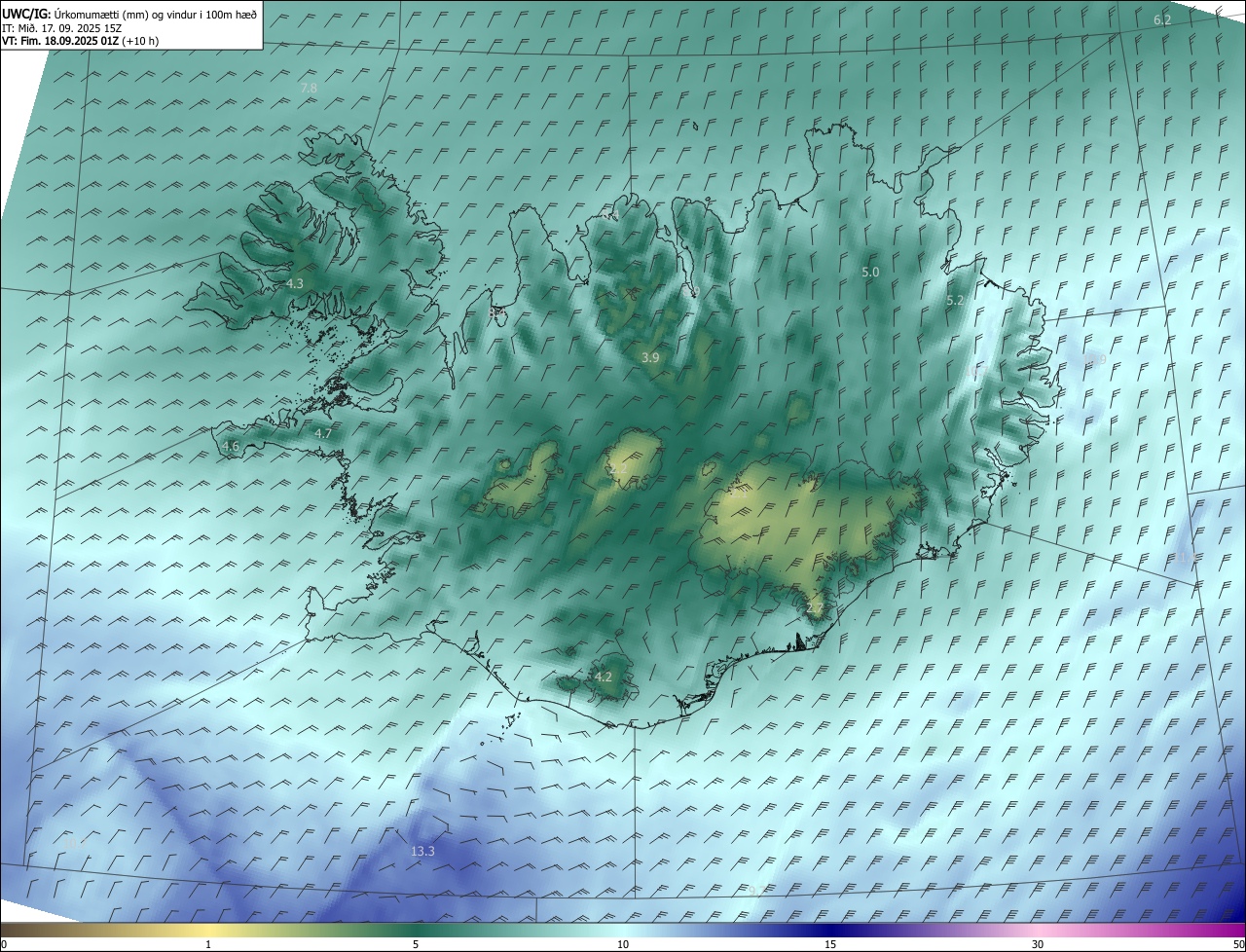This screenshot has width=1246, height=952.
Task: Click the '50' tick on the colour scale
Action: point(1238,944)
